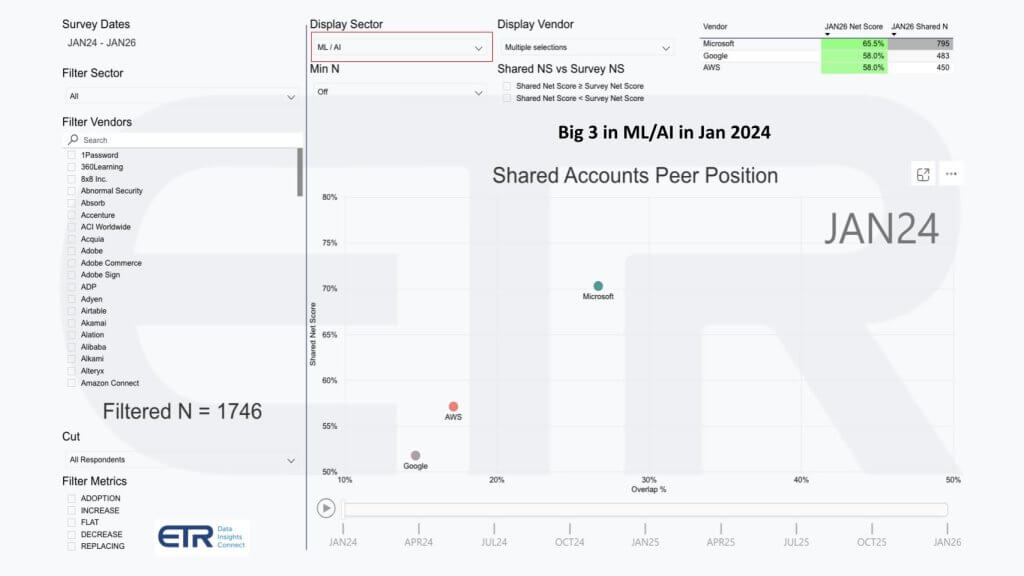The image size is (1024, 576).
Task: Open the Min N dropdown
Action: pyautogui.click(x=402, y=92)
